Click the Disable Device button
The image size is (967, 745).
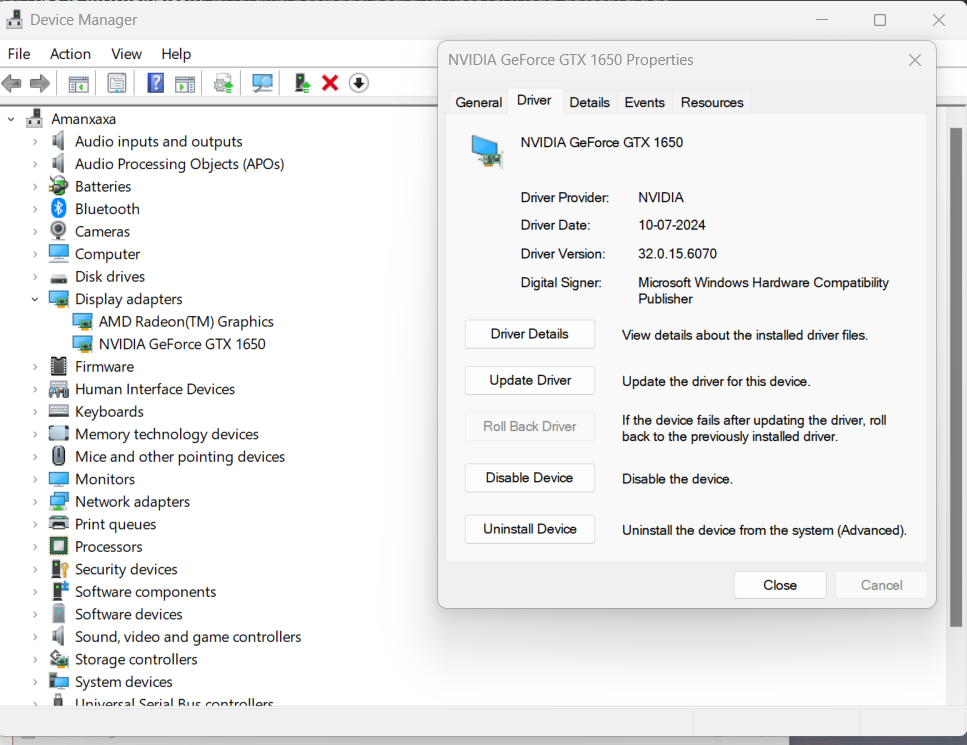coord(529,478)
